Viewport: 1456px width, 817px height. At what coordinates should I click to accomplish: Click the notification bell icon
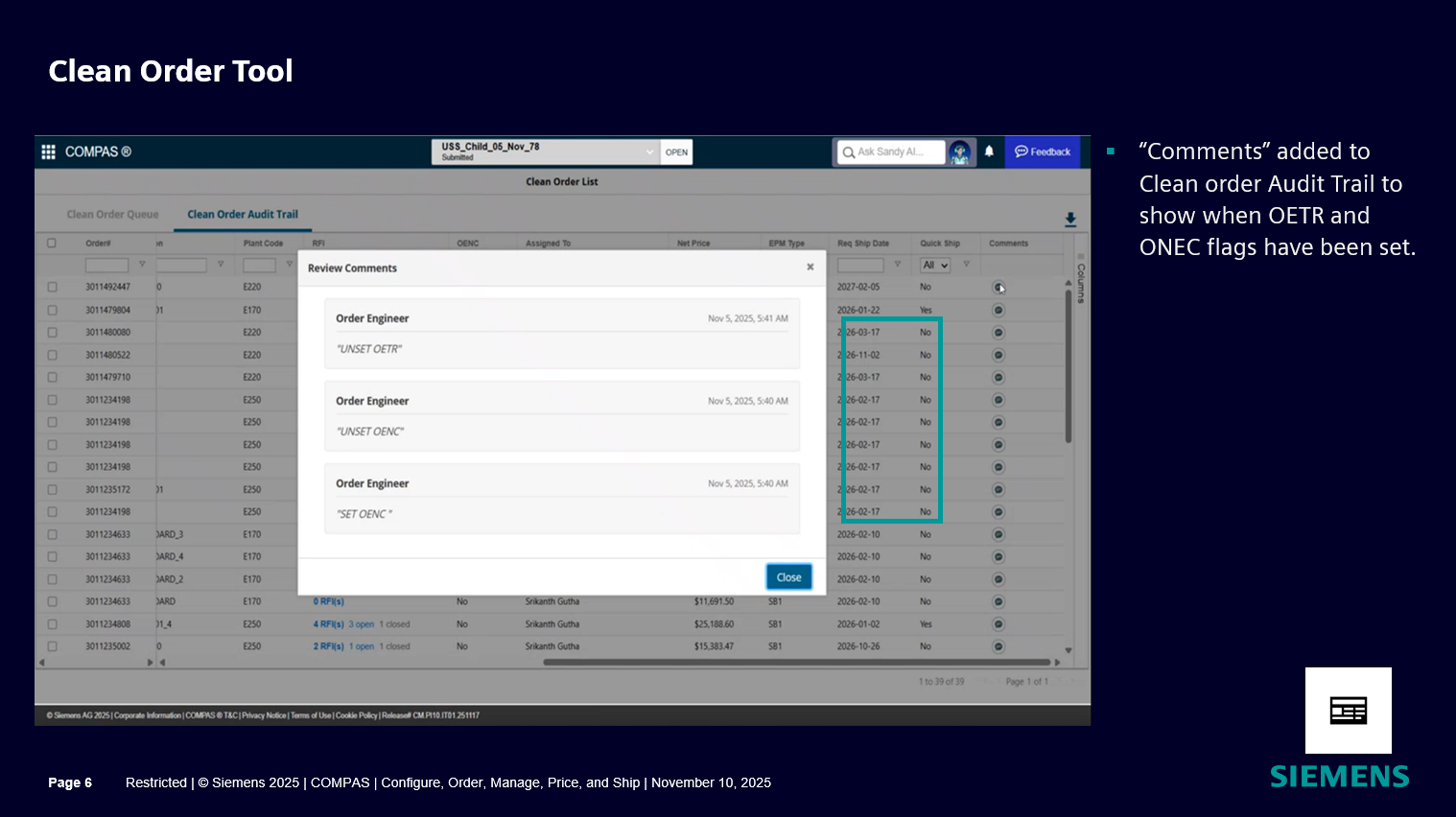click(989, 152)
